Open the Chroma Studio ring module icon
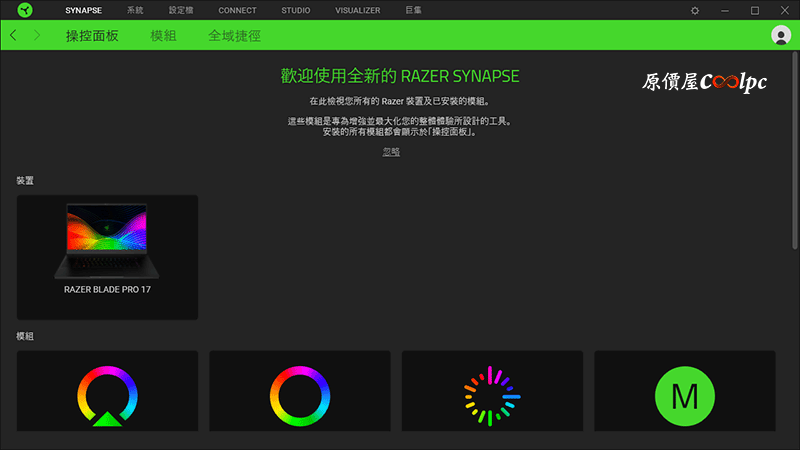 coord(300,396)
